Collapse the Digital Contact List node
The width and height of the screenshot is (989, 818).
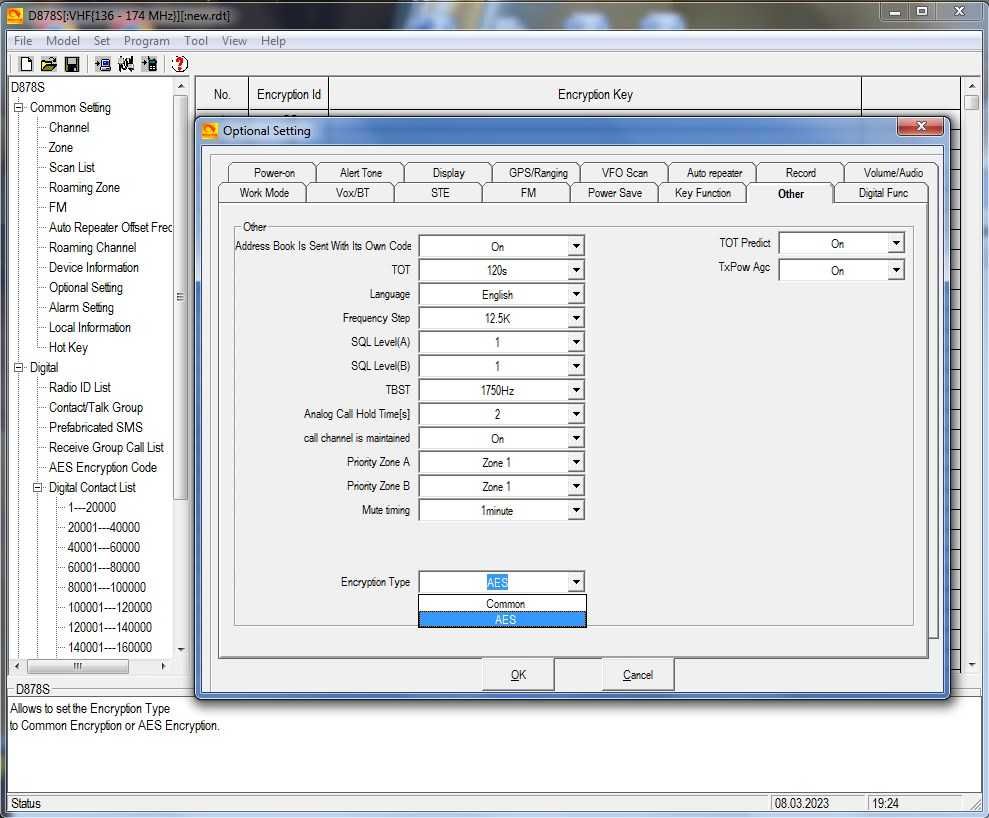[38, 488]
